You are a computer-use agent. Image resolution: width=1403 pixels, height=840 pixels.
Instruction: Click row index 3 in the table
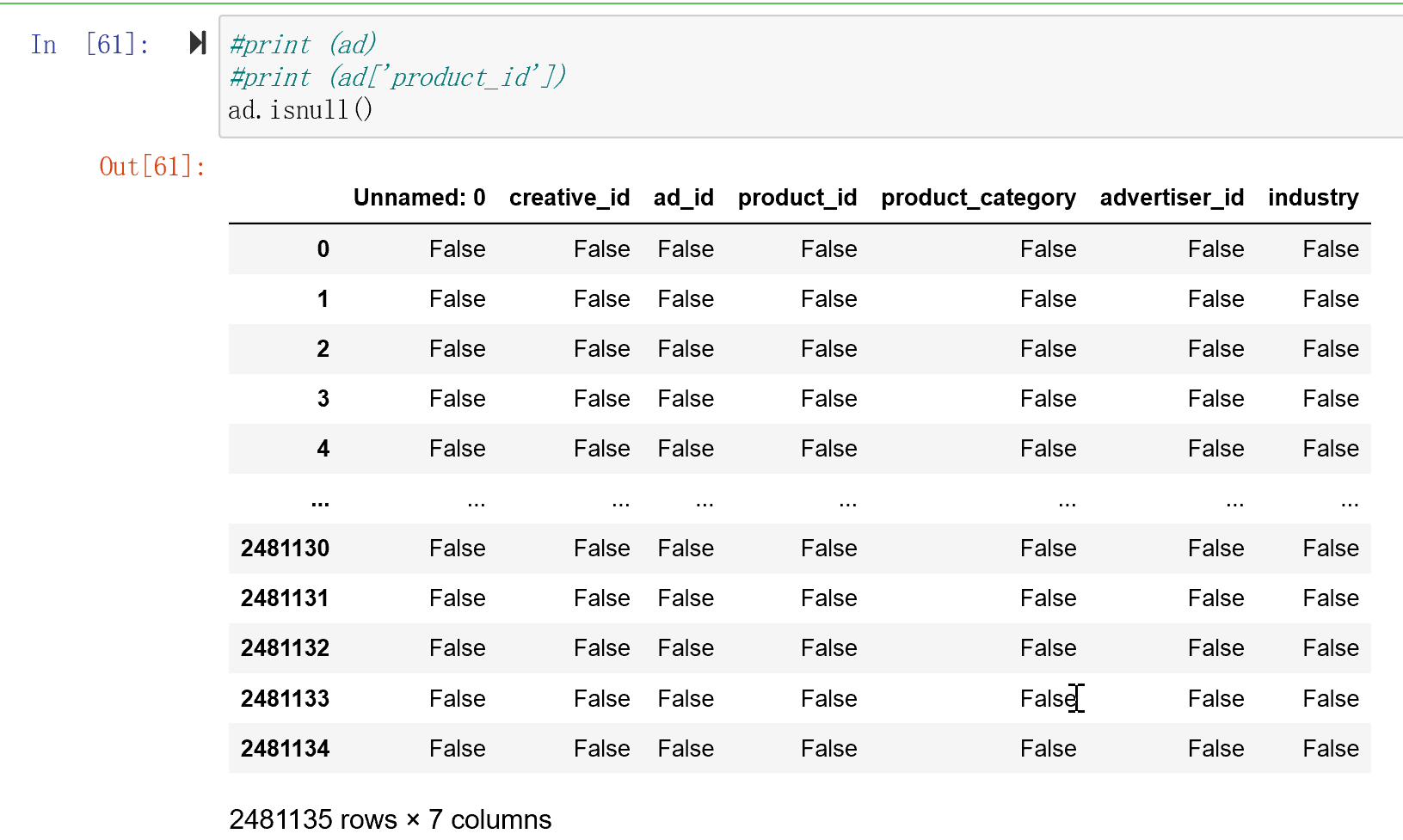pos(323,399)
